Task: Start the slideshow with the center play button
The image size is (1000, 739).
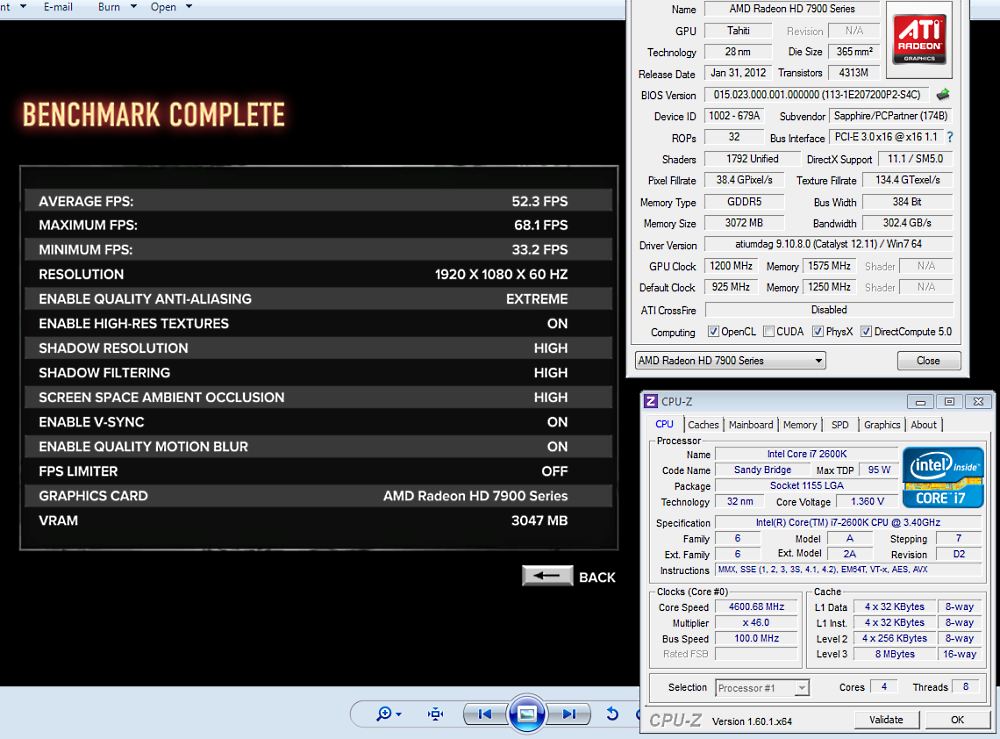Action: tap(527, 714)
